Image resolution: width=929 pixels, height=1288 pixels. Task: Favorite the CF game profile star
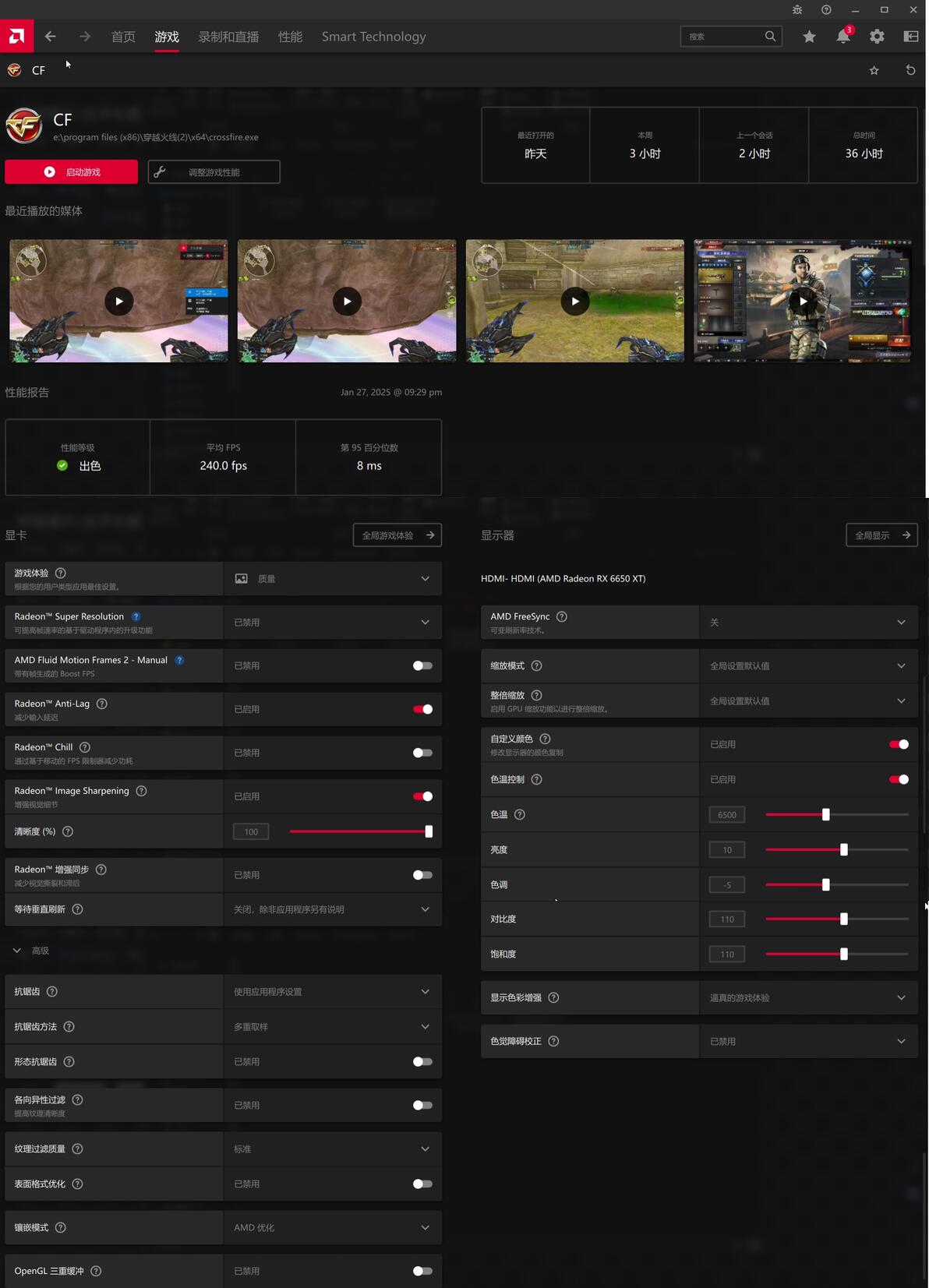tap(874, 70)
